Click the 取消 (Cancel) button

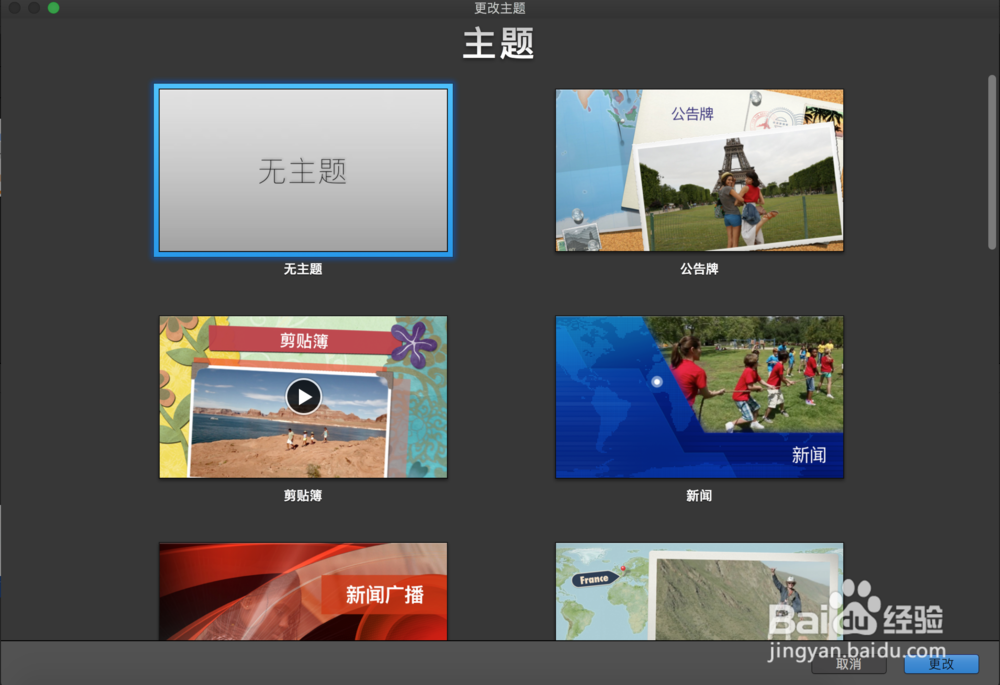click(847, 663)
